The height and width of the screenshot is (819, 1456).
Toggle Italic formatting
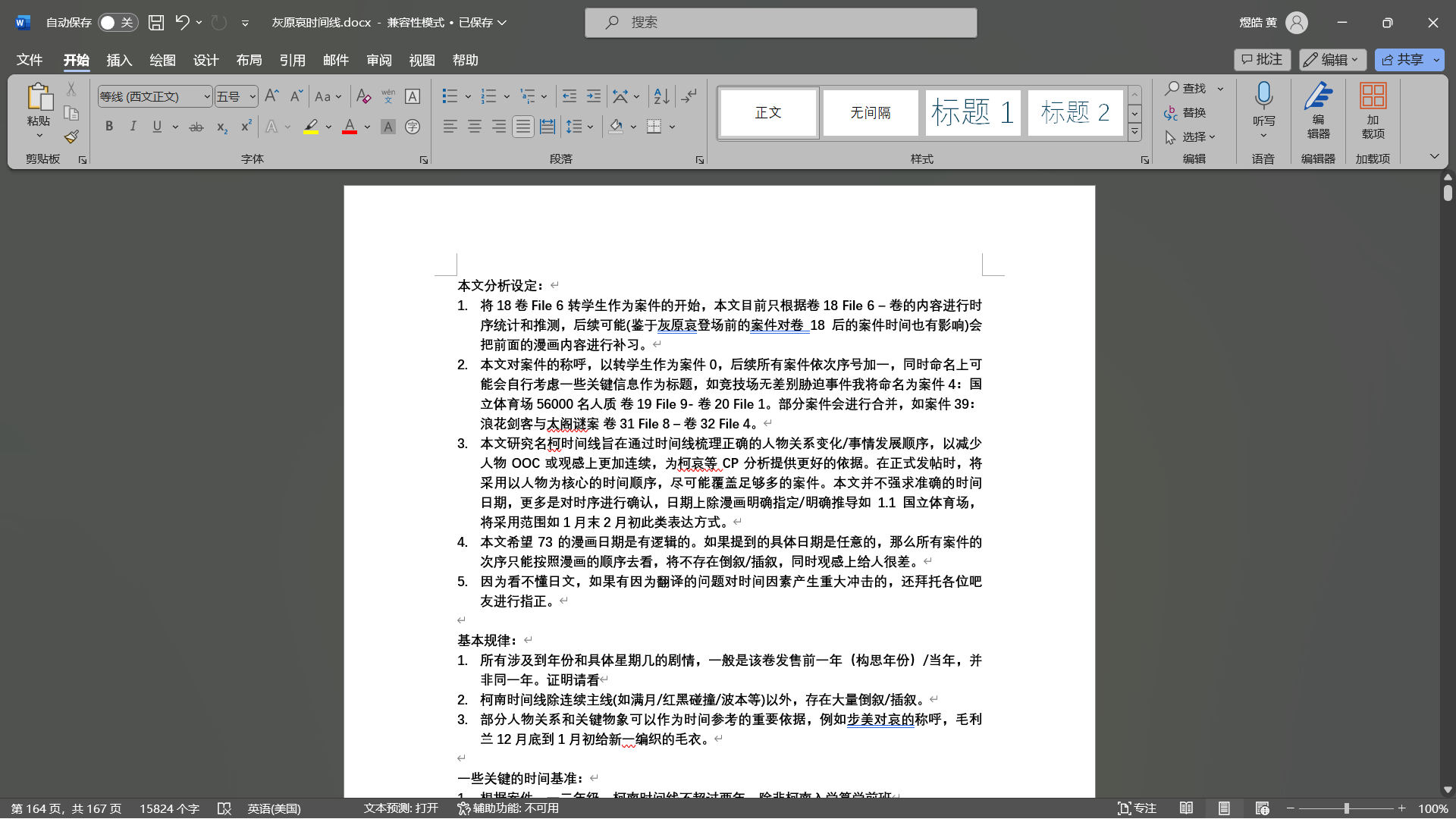point(133,127)
